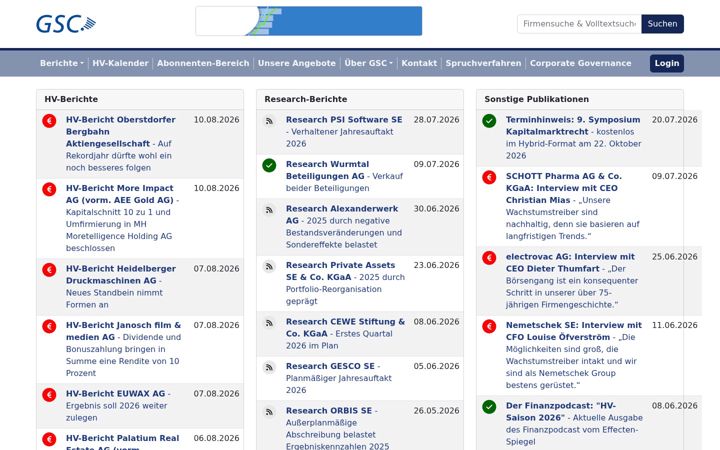
Task: Open Unsere Angebote page
Action: click(x=297, y=63)
